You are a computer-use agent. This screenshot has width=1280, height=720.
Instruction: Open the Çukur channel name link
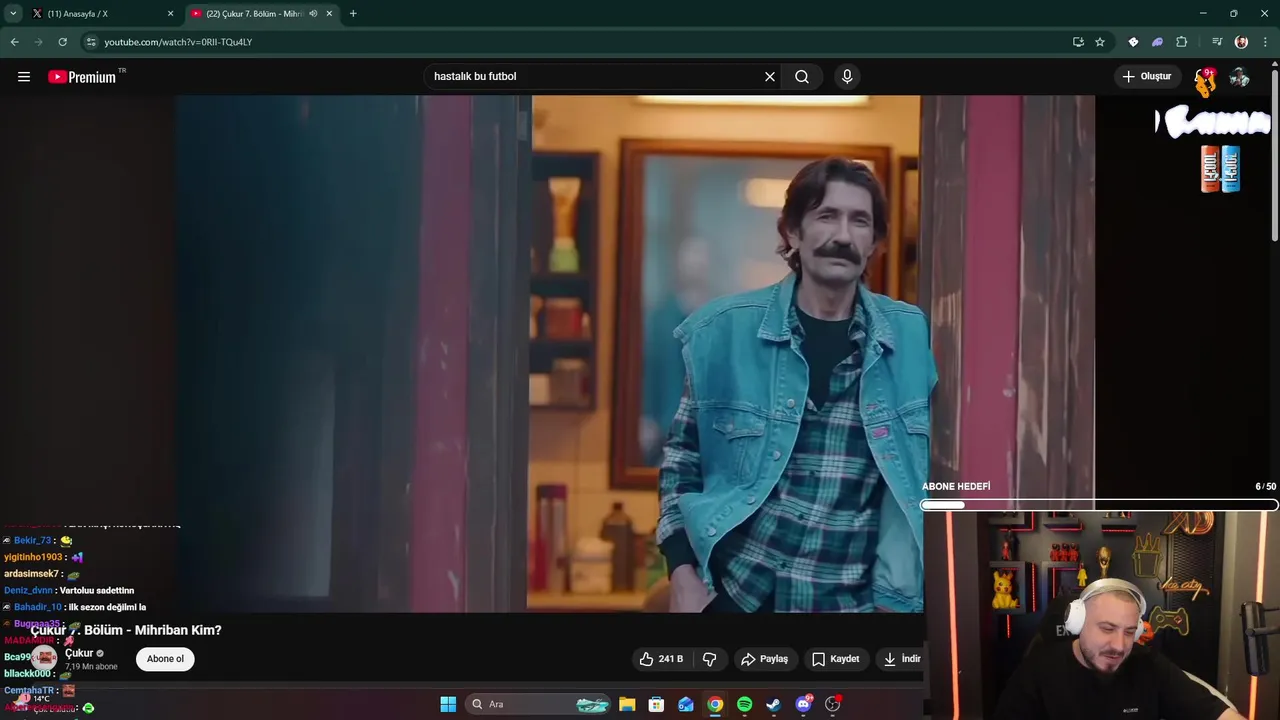(x=79, y=653)
